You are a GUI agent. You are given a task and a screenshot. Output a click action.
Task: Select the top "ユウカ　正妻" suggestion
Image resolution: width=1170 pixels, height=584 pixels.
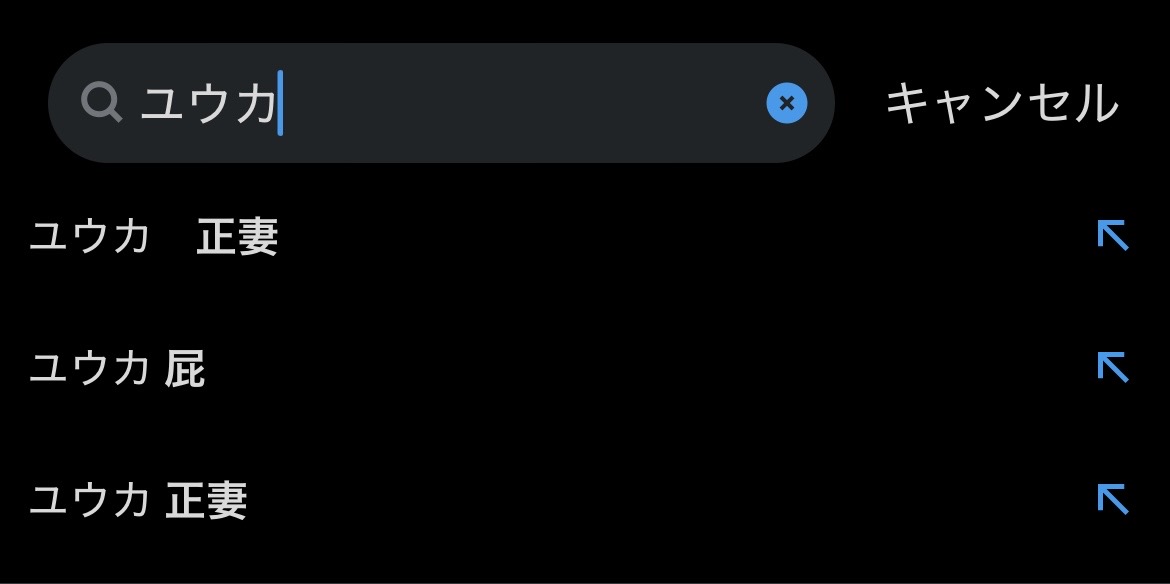click(154, 238)
